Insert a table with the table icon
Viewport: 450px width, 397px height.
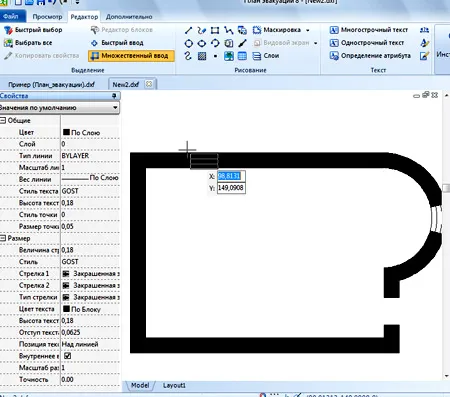(242, 56)
